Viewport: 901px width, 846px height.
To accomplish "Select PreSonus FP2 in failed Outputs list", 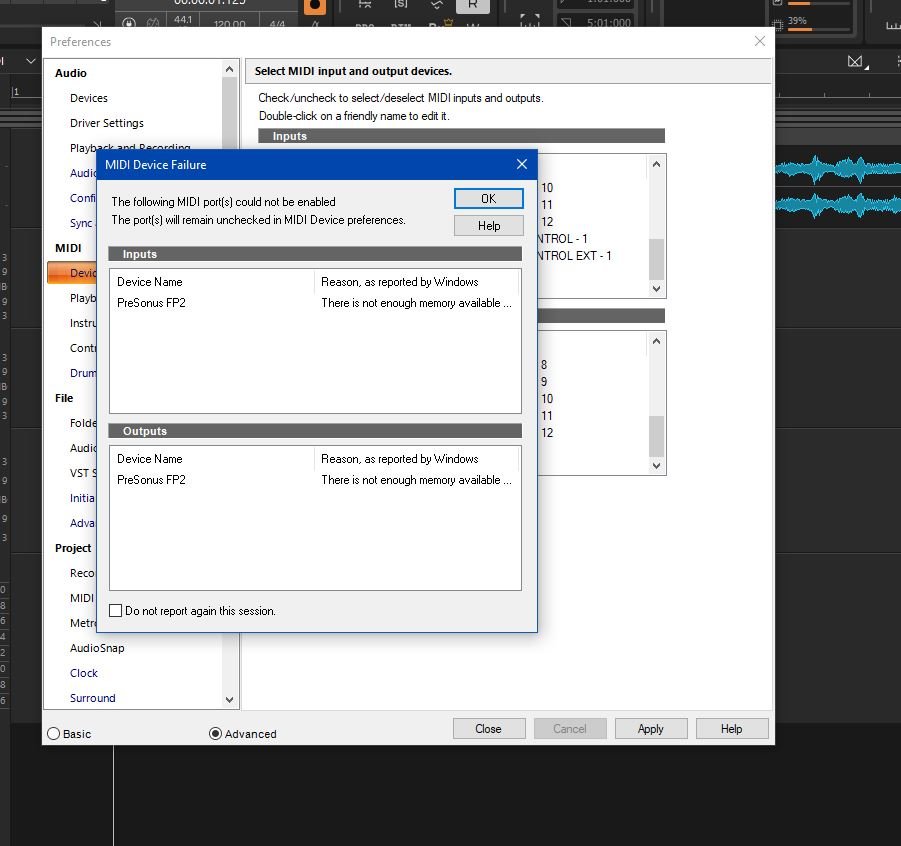I will (151, 480).
